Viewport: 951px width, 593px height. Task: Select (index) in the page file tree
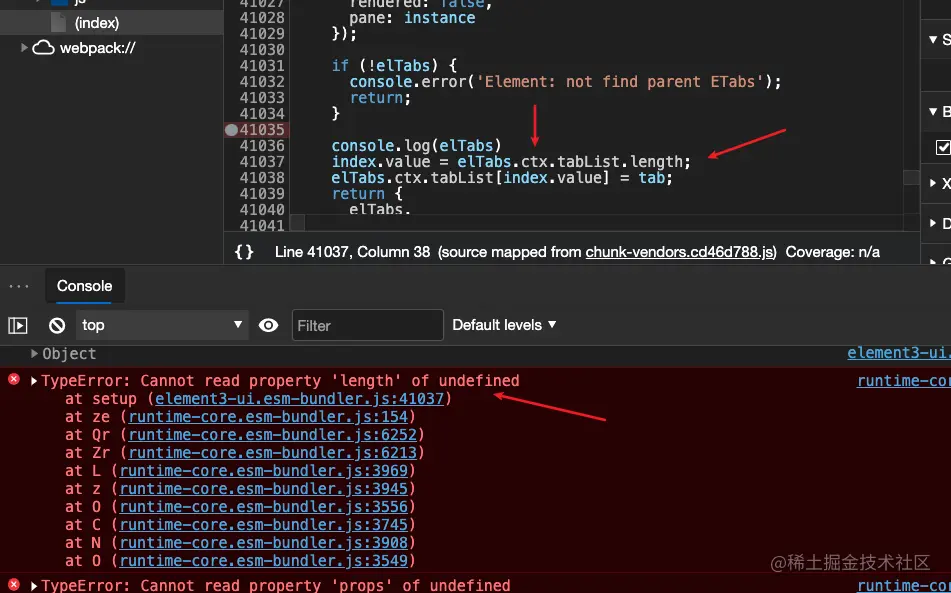[96, 22]
